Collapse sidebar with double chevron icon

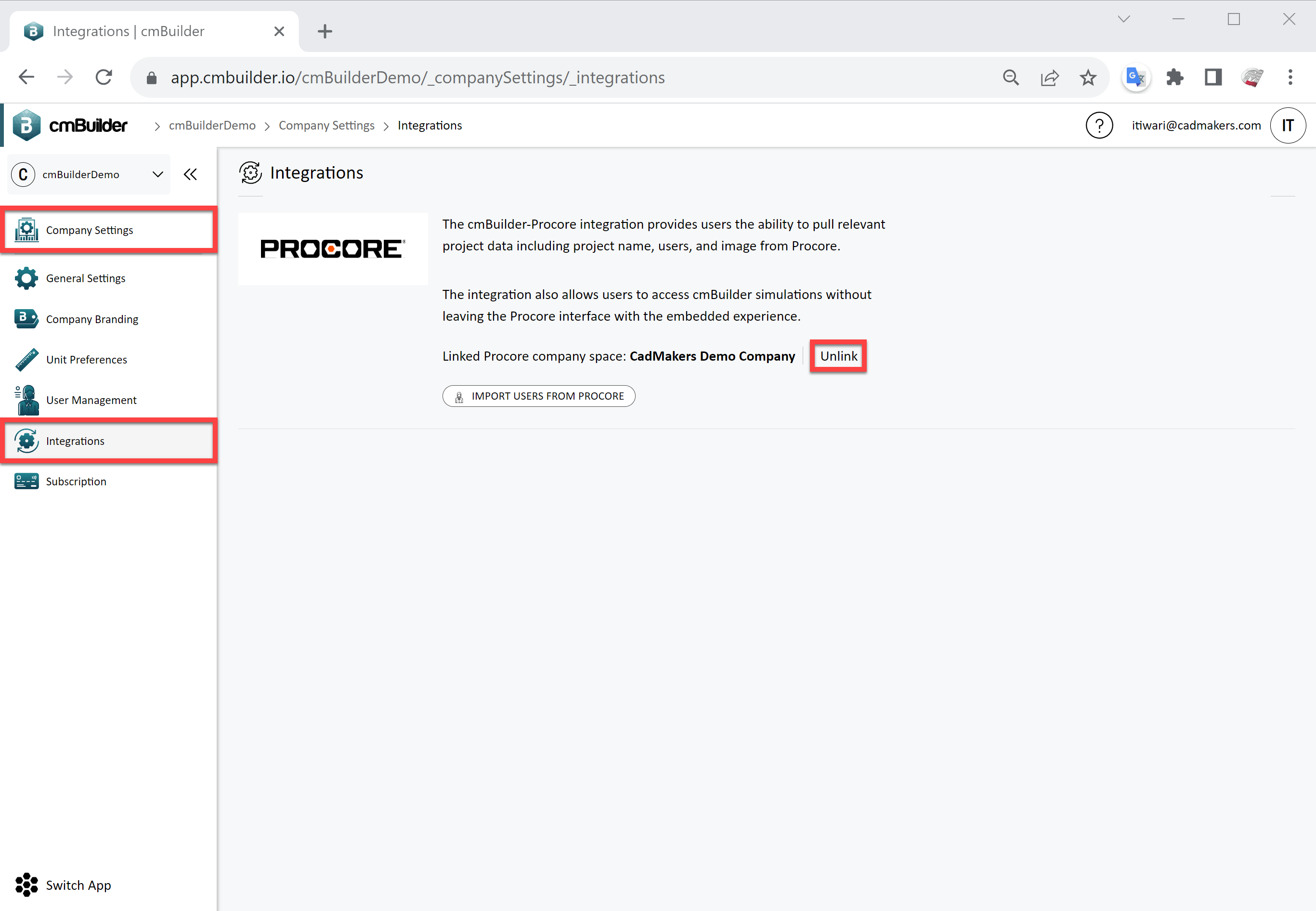191,174
